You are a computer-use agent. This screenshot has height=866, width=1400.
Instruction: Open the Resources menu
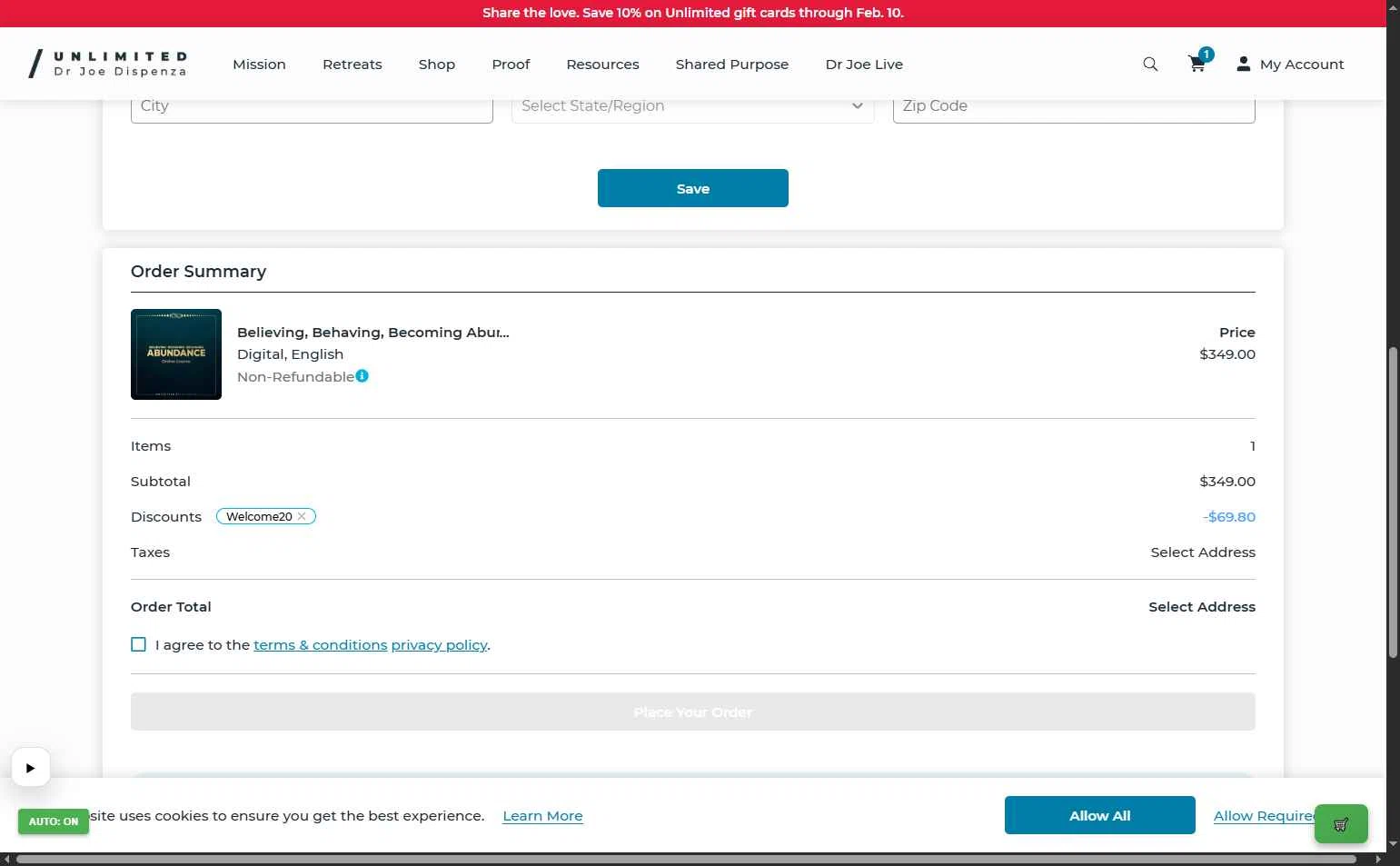602,65
